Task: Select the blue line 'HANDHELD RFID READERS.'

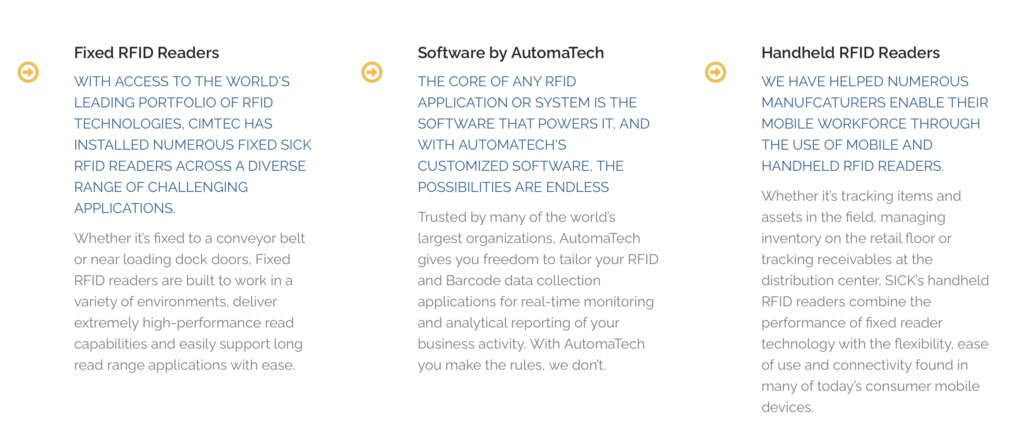Action: click(852, 166)
